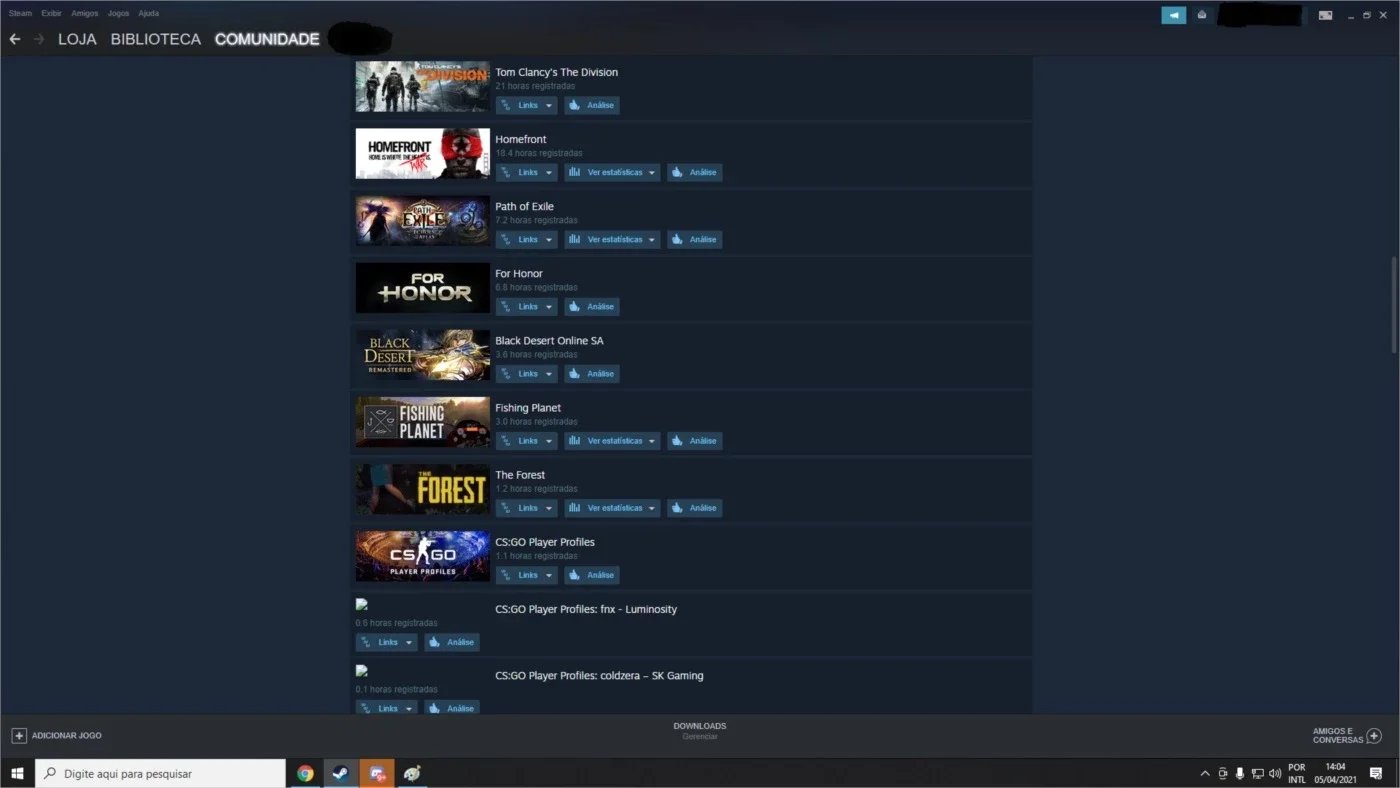The image size is (1400, 788).
Task: Switch to the BIBLIOTECA tab
Action: coord(155,39)
